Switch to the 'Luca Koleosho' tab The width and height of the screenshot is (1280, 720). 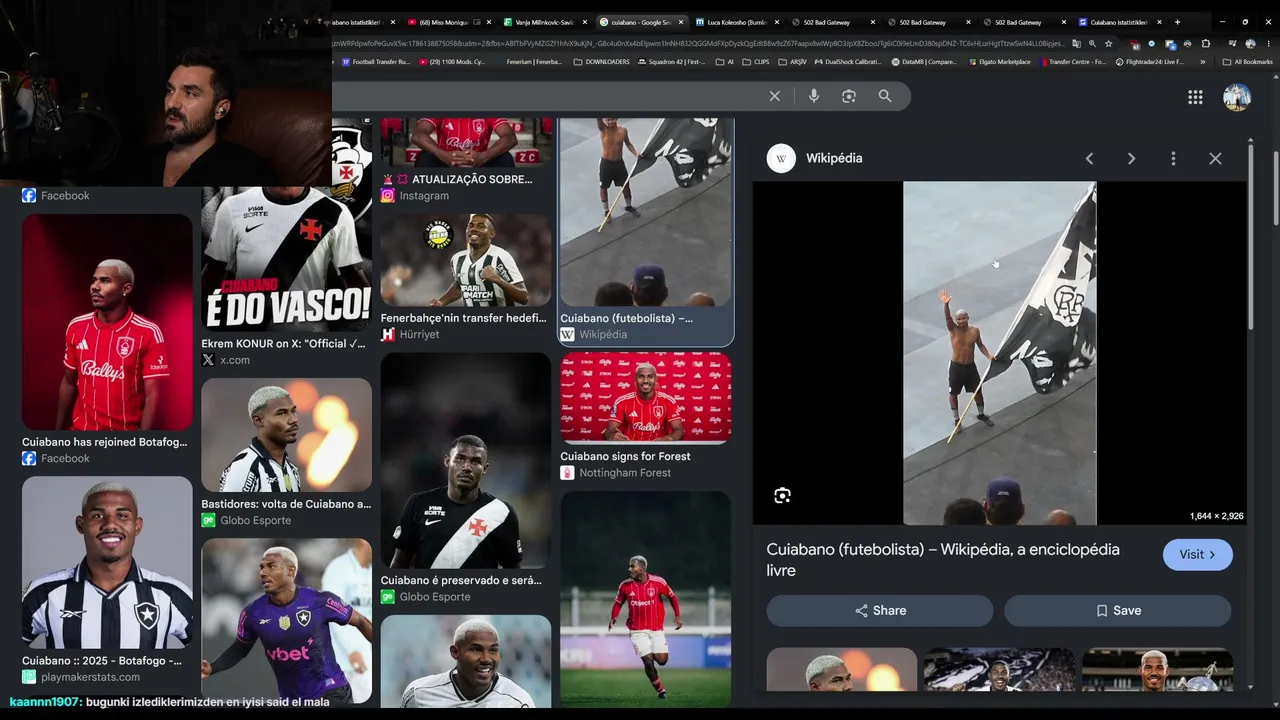point(736,22)
